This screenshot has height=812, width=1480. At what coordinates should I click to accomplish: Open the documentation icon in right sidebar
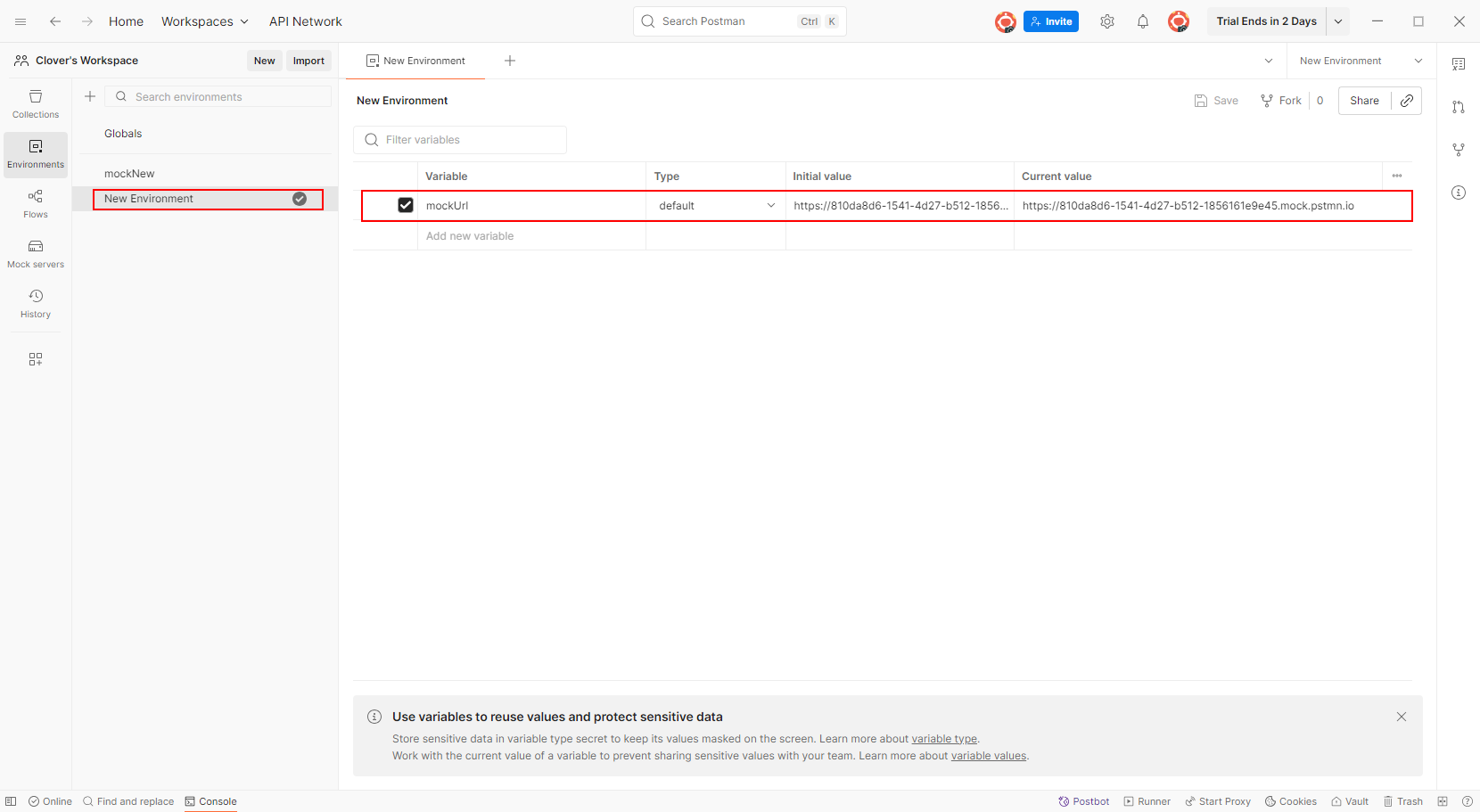click(1459, 64)
